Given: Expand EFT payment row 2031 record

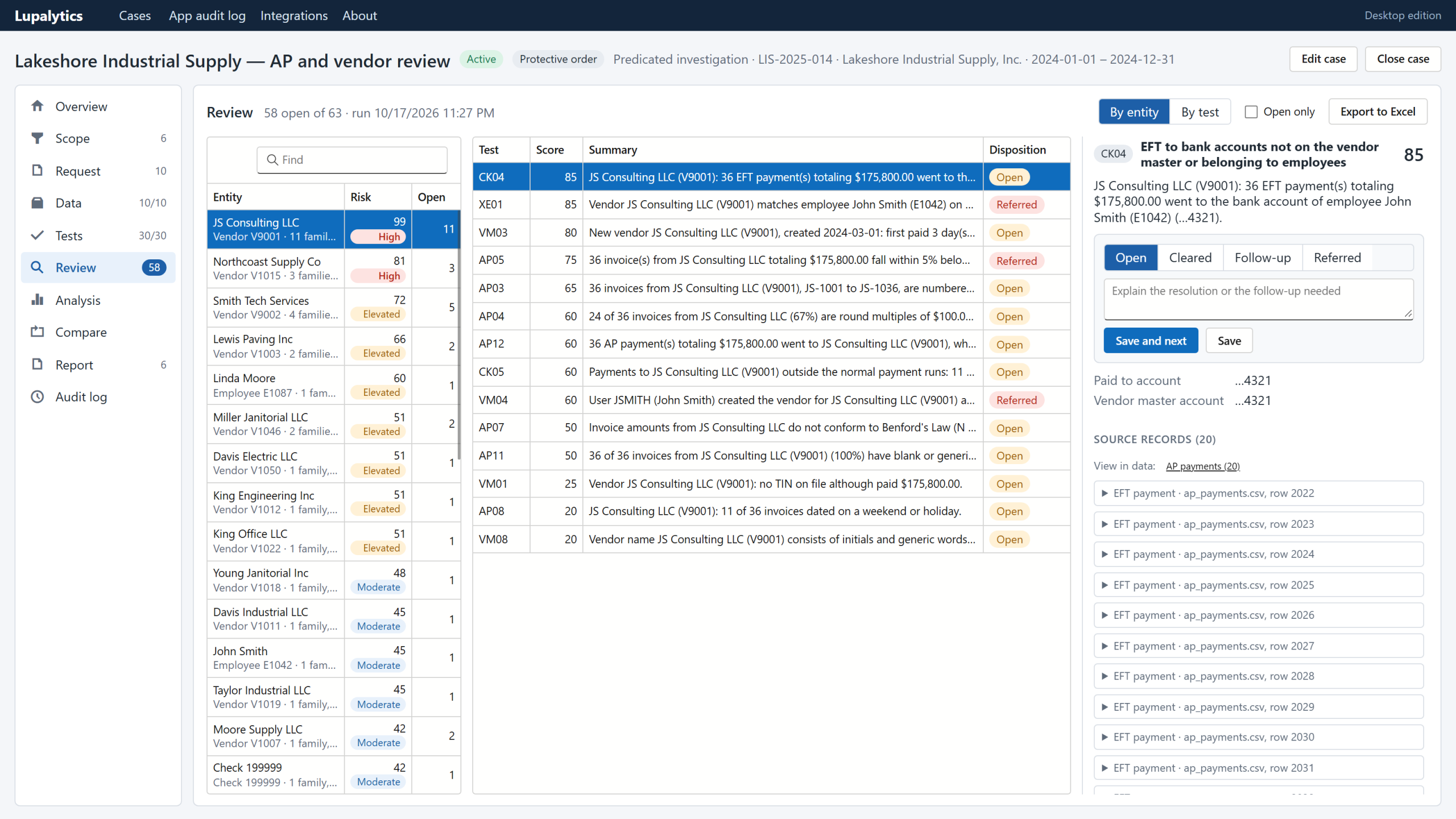Looking at the screenshot, I should 1258,768.
